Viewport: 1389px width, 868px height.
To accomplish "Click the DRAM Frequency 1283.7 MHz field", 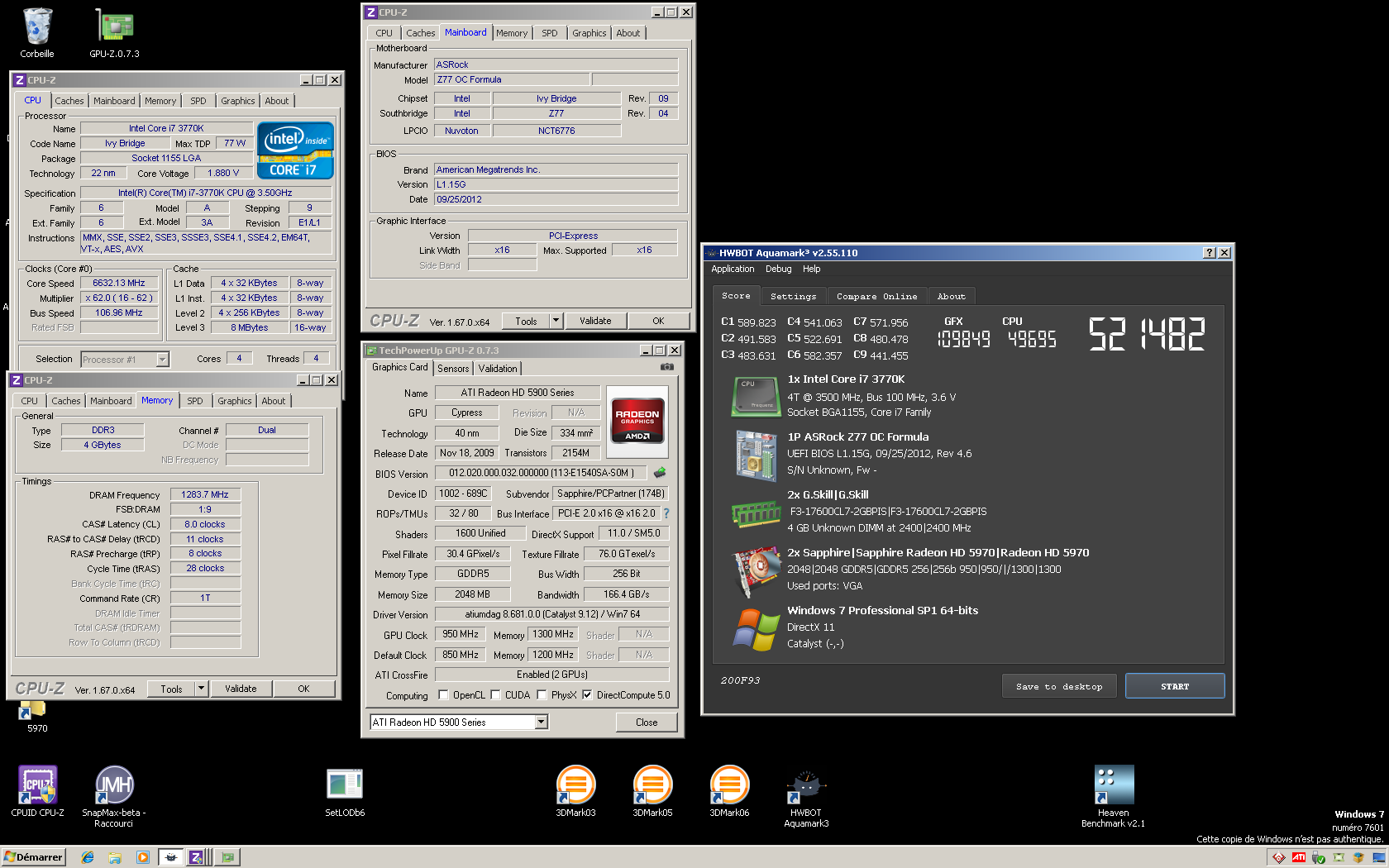I will [205, 494].
